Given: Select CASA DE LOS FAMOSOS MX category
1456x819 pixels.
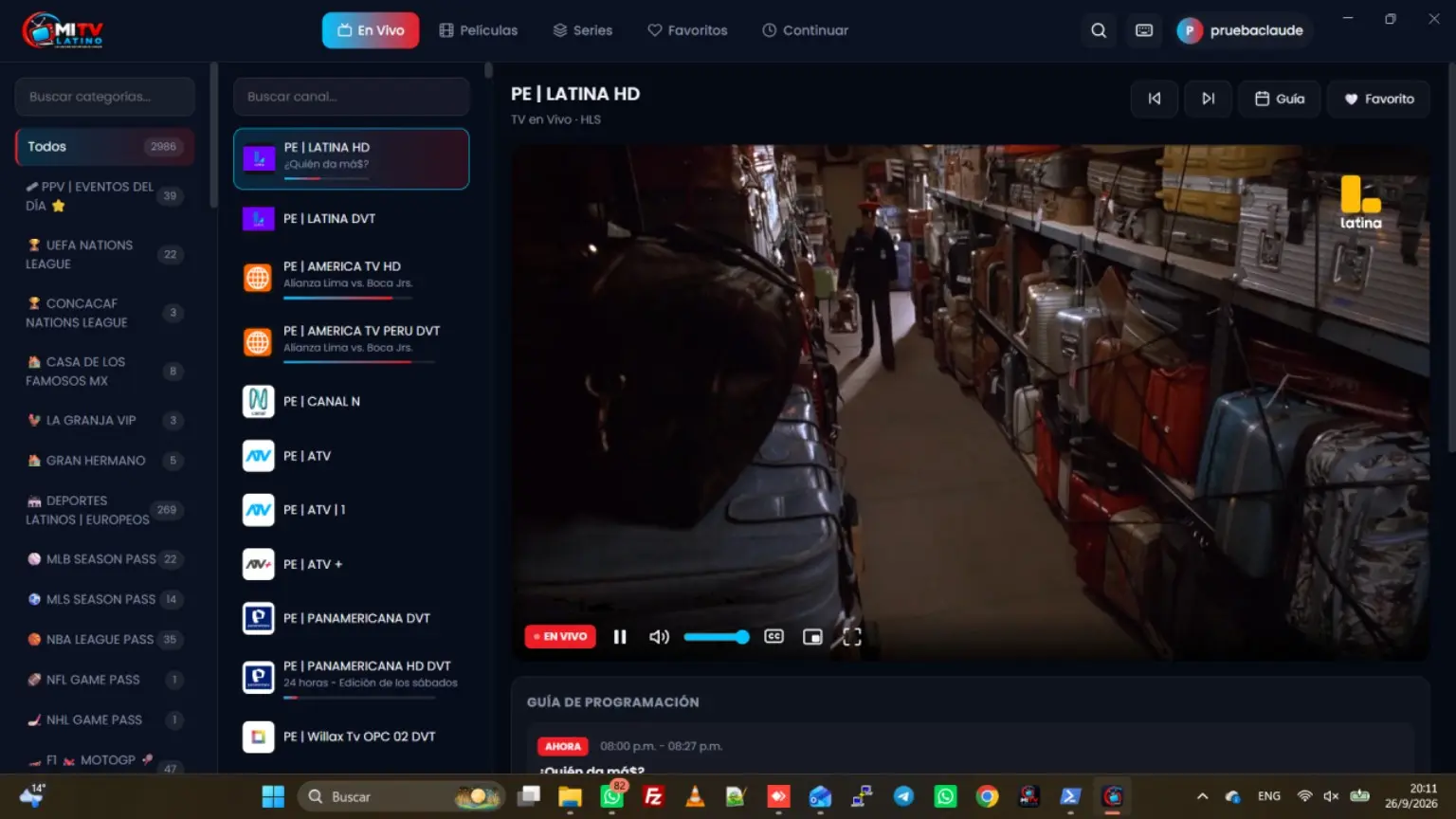Looking at the screenshot, I should coord(105,372).
